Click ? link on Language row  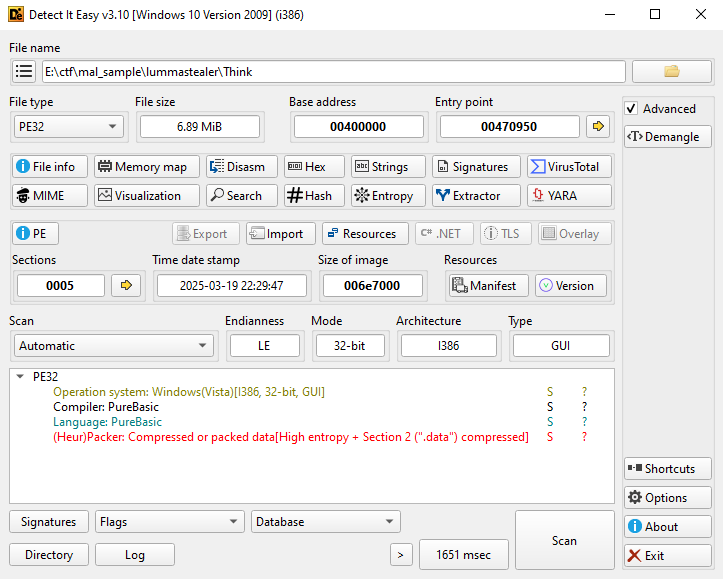coord(584,422)
